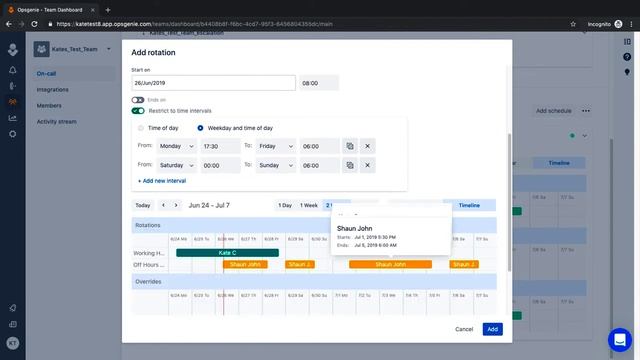
Task: Edit the Saturday 00:00 from-time field
Action: [220, 165]
